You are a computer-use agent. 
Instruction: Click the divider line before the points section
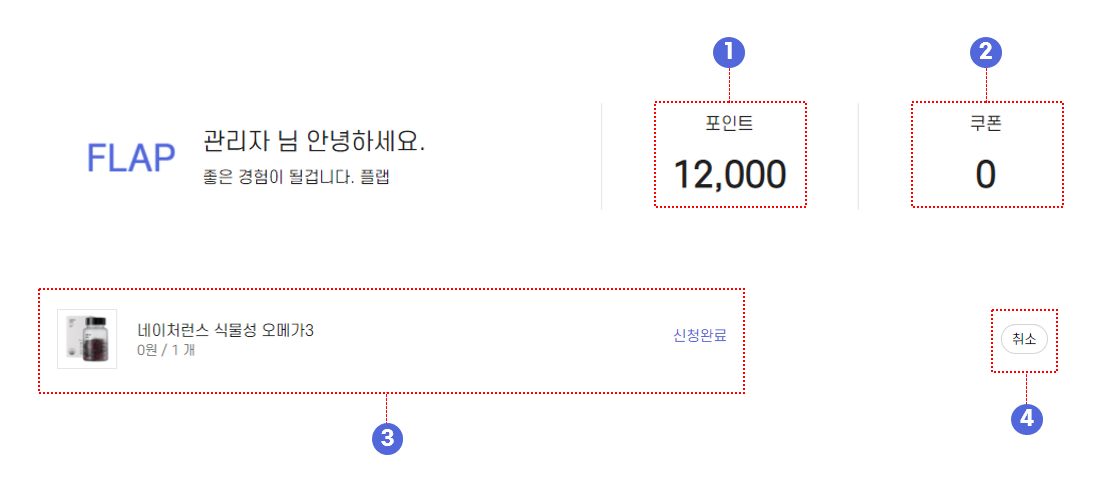pos(602,157)
